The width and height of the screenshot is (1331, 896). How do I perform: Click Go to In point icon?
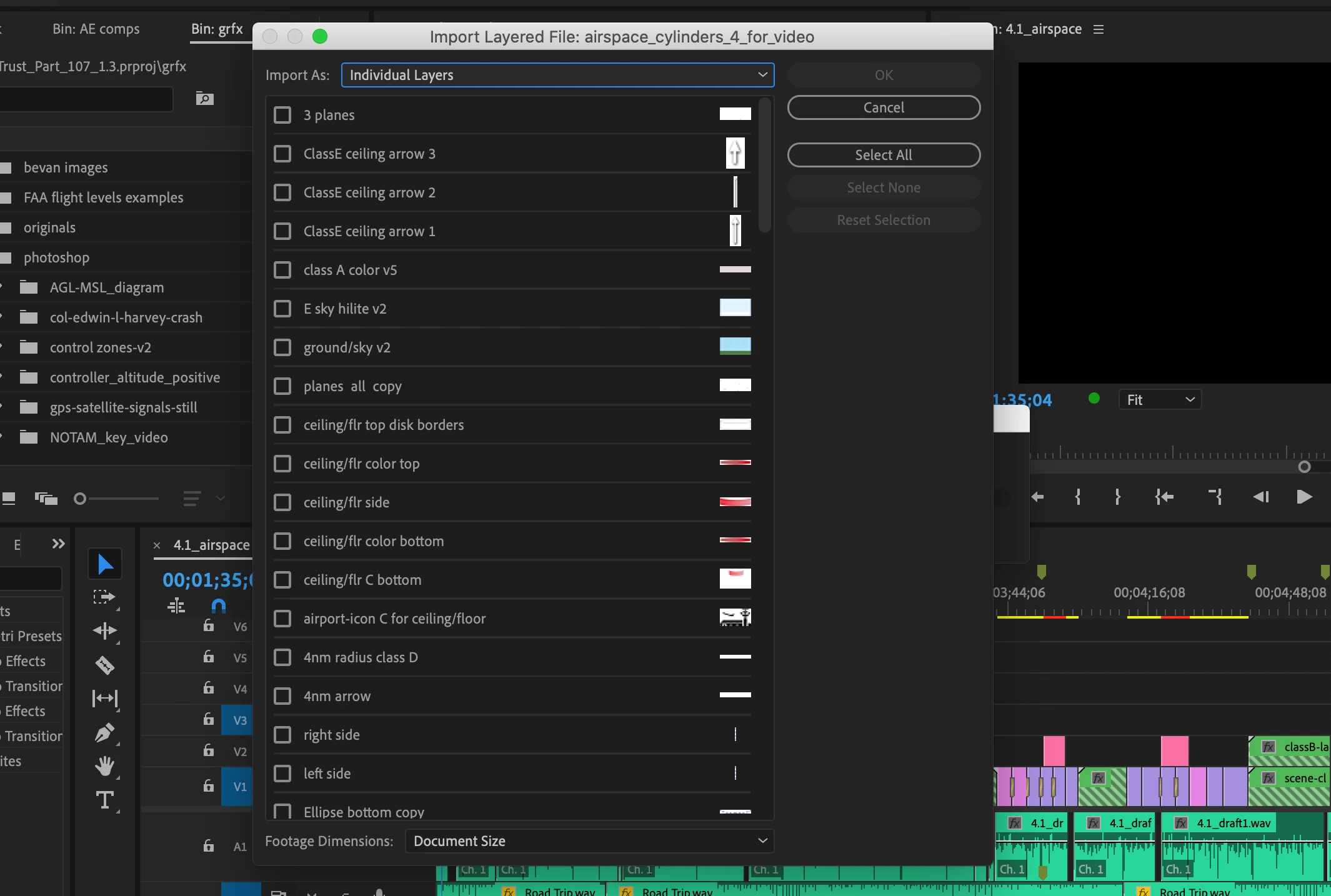pos(1164,497)
